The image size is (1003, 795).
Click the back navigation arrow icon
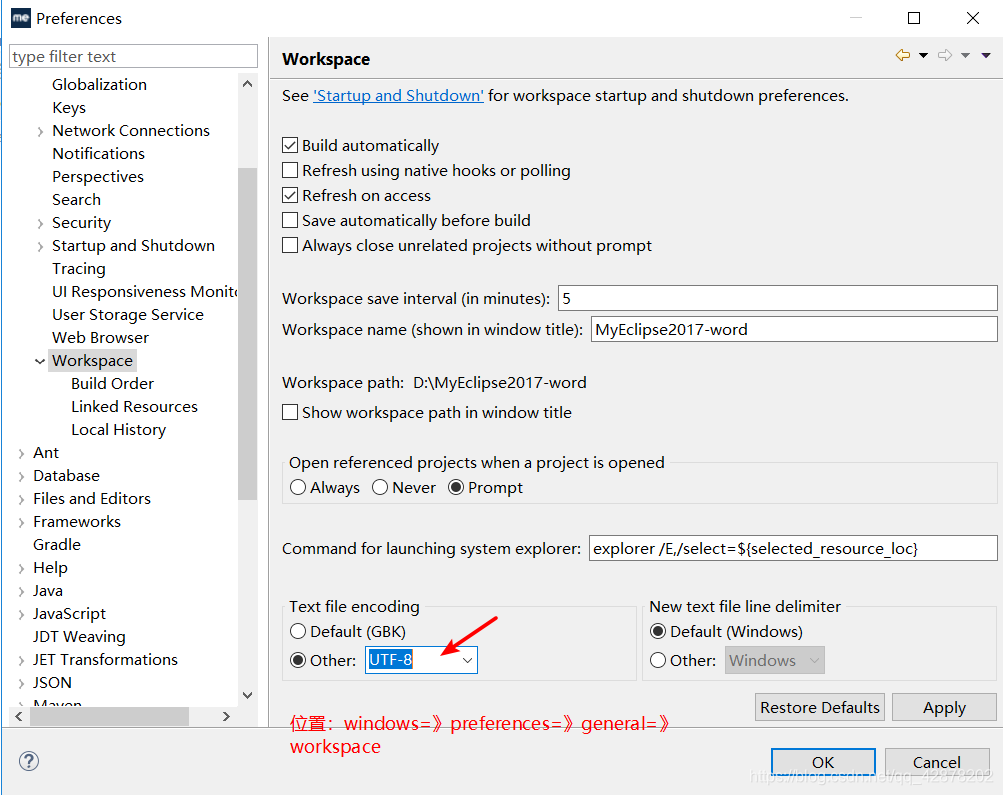(903, 55)
